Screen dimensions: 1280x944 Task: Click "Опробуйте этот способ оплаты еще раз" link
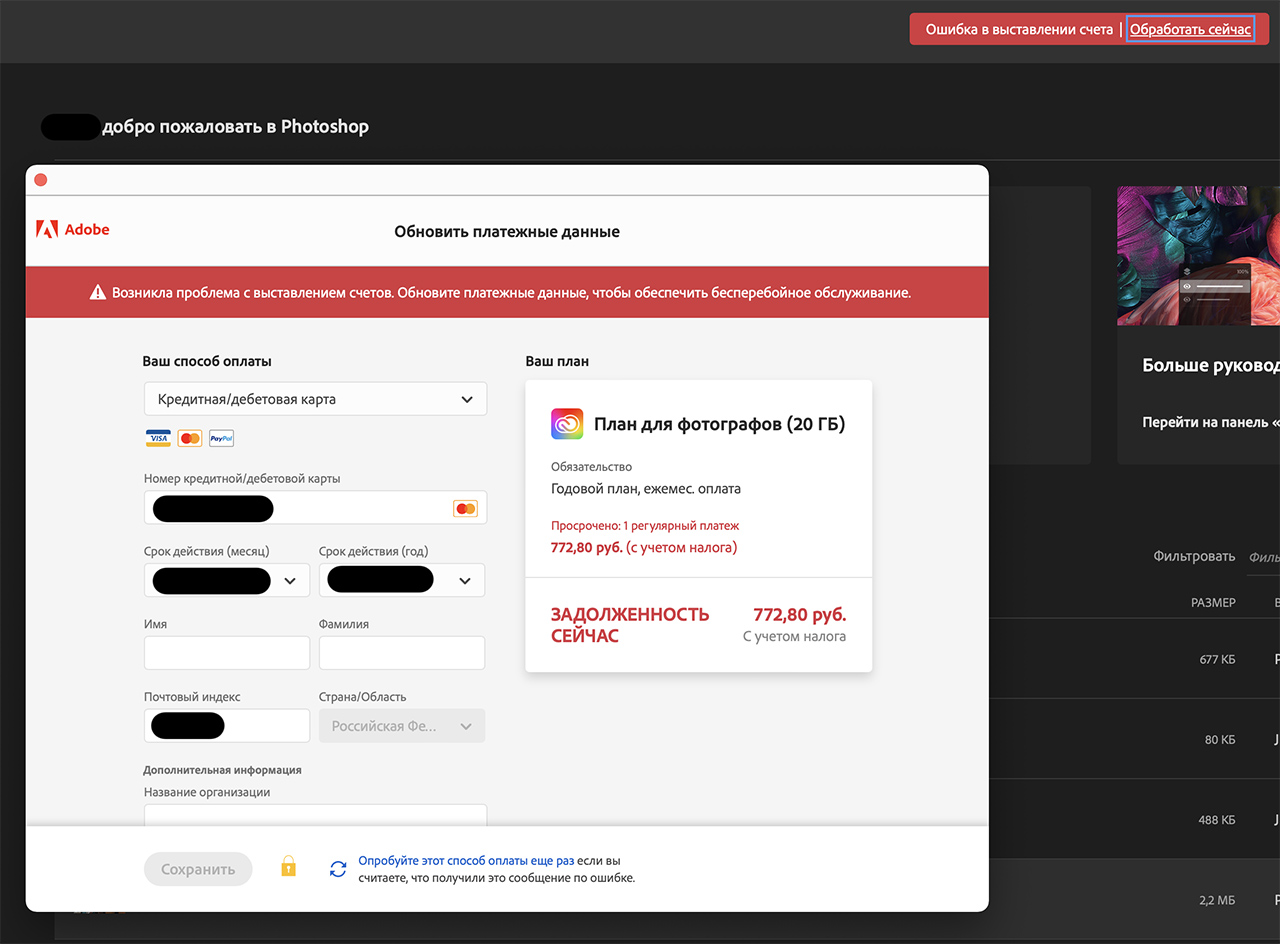(x=465, y=860)
